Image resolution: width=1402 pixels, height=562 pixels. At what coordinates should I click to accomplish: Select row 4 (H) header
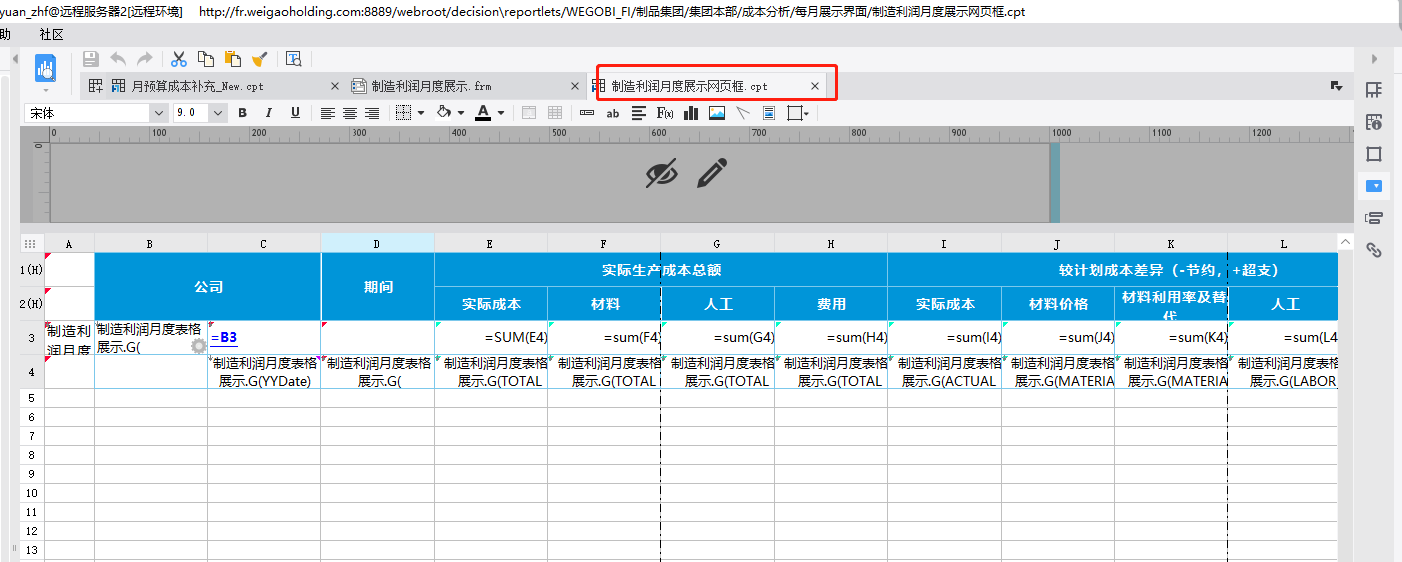coord(32,371)
